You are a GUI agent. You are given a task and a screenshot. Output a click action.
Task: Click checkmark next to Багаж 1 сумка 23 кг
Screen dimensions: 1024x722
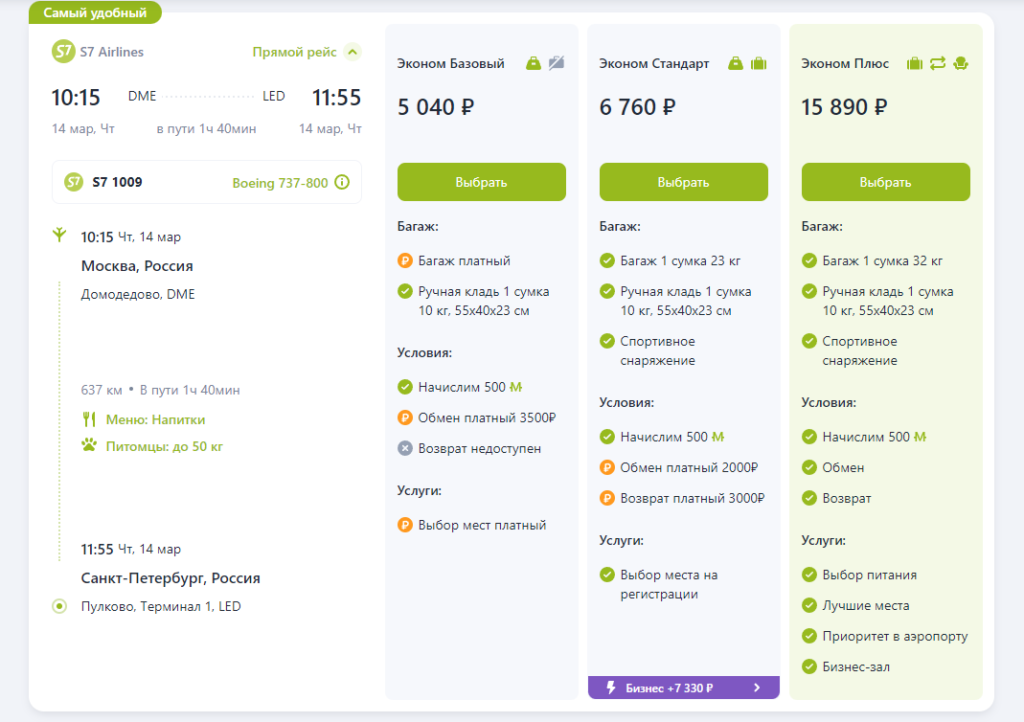607,261
